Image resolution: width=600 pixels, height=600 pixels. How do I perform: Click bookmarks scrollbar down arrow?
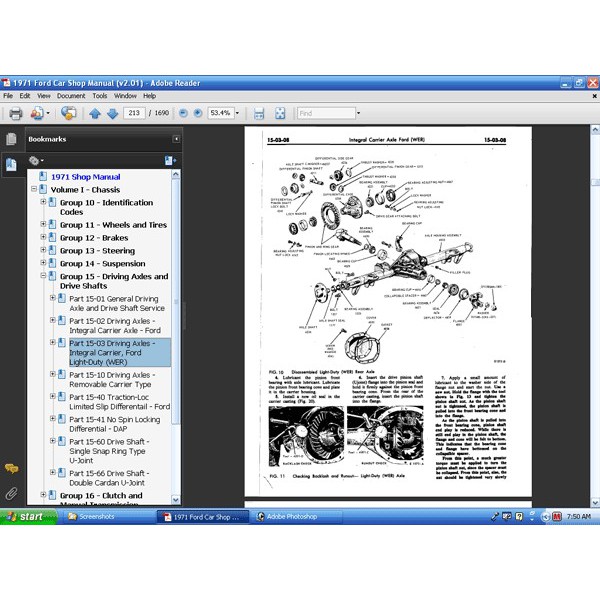(x=176, y=500)
